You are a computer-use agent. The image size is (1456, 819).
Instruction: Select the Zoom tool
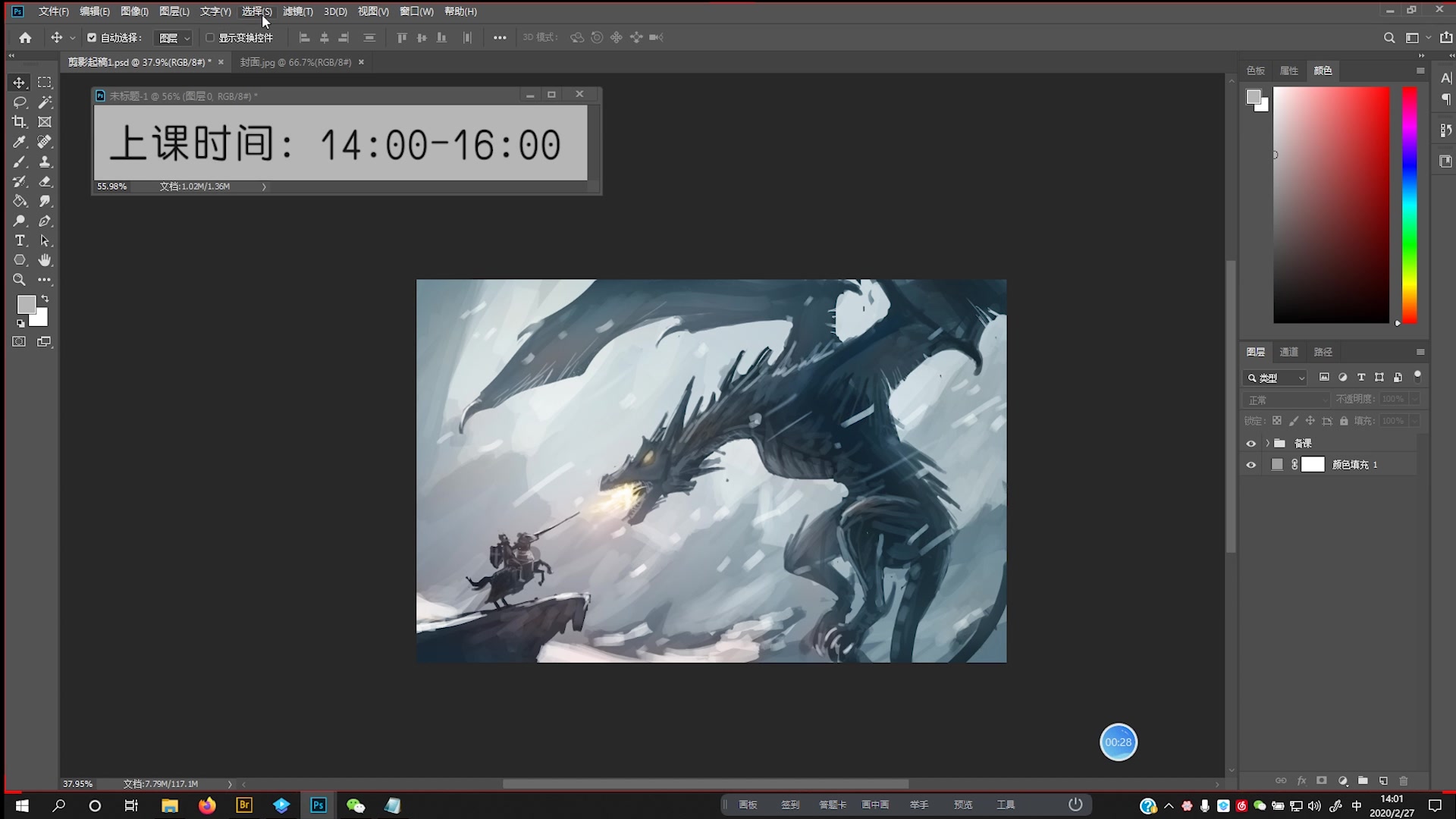[19, 280]
